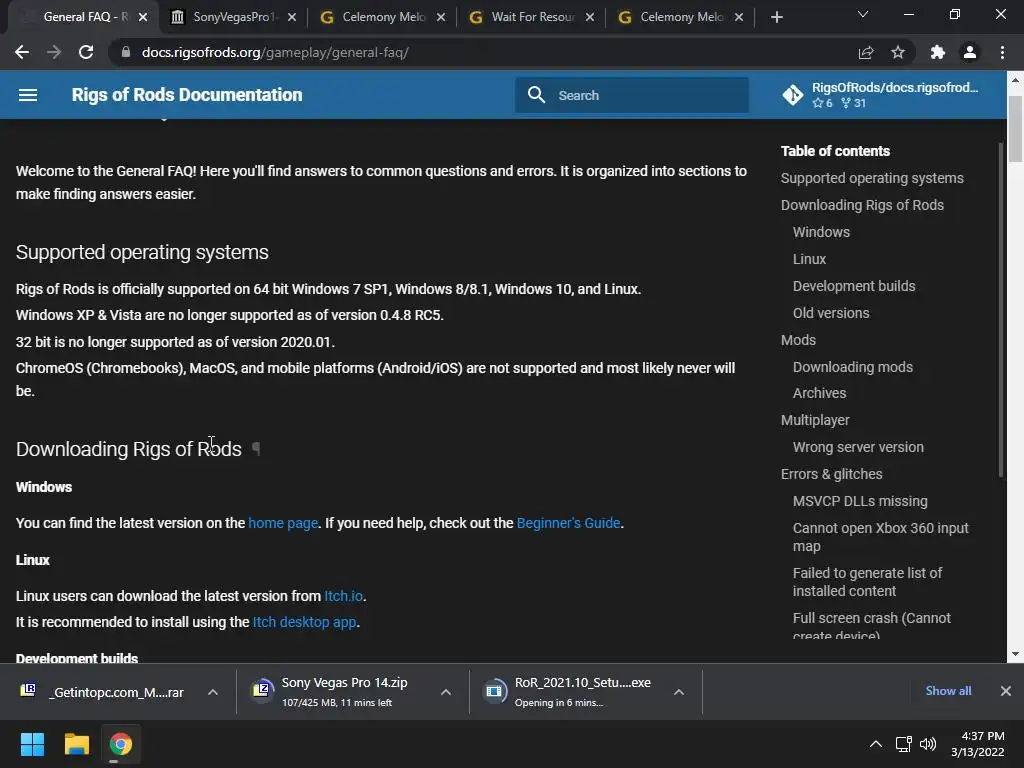Viewport: 1024px width, 768px height.
Task: Go to Archives in table of contents
Action: point(819,393)
